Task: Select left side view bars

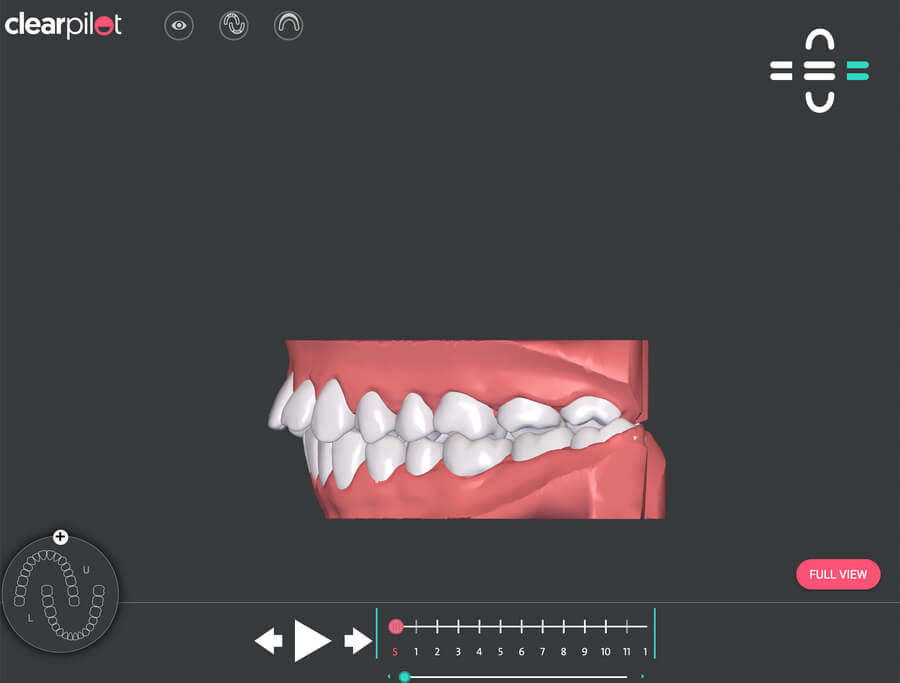Action: (781, 71)
